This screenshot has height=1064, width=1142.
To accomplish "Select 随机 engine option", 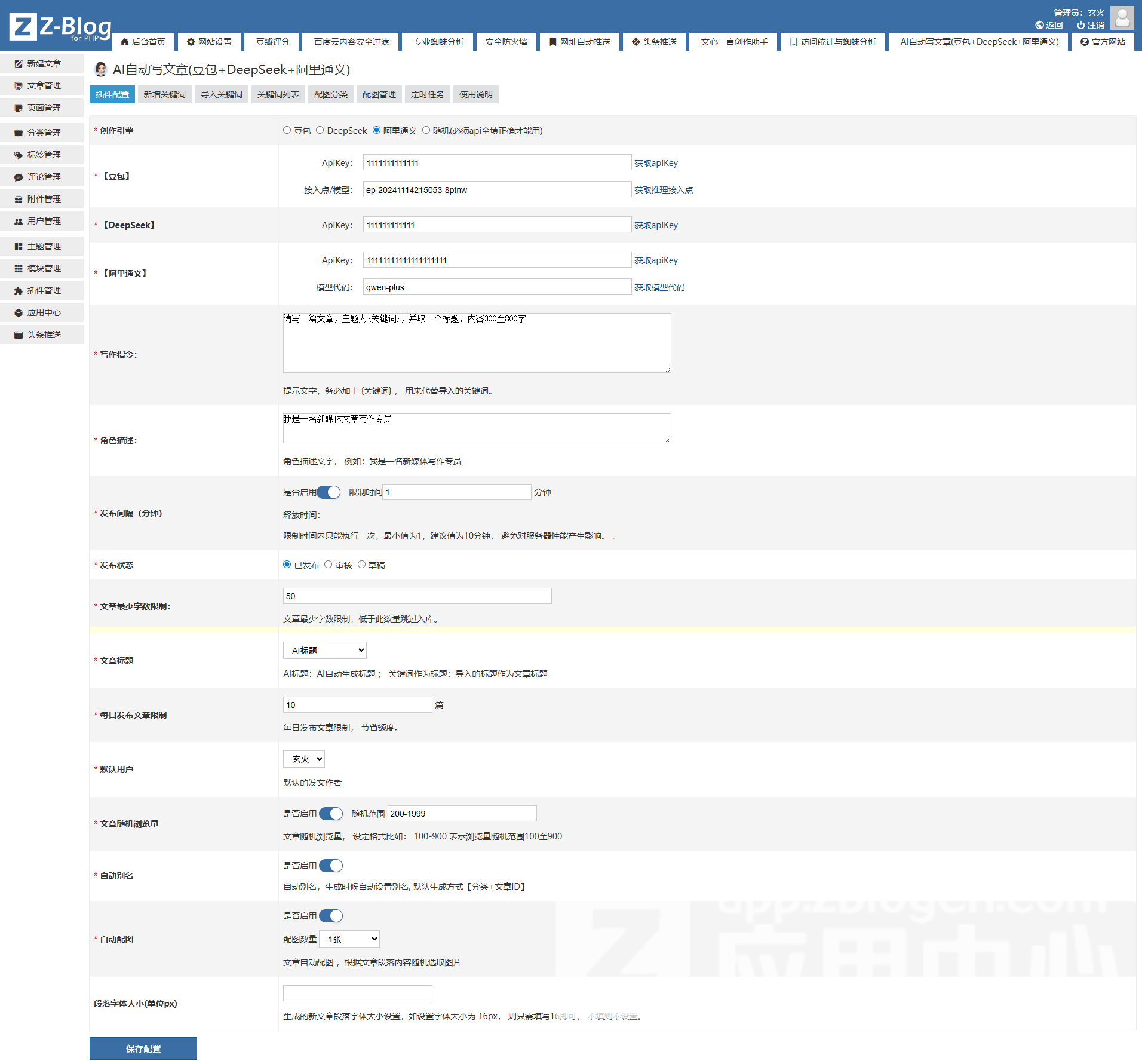I will pyautogui.click(x=426, y=130).
